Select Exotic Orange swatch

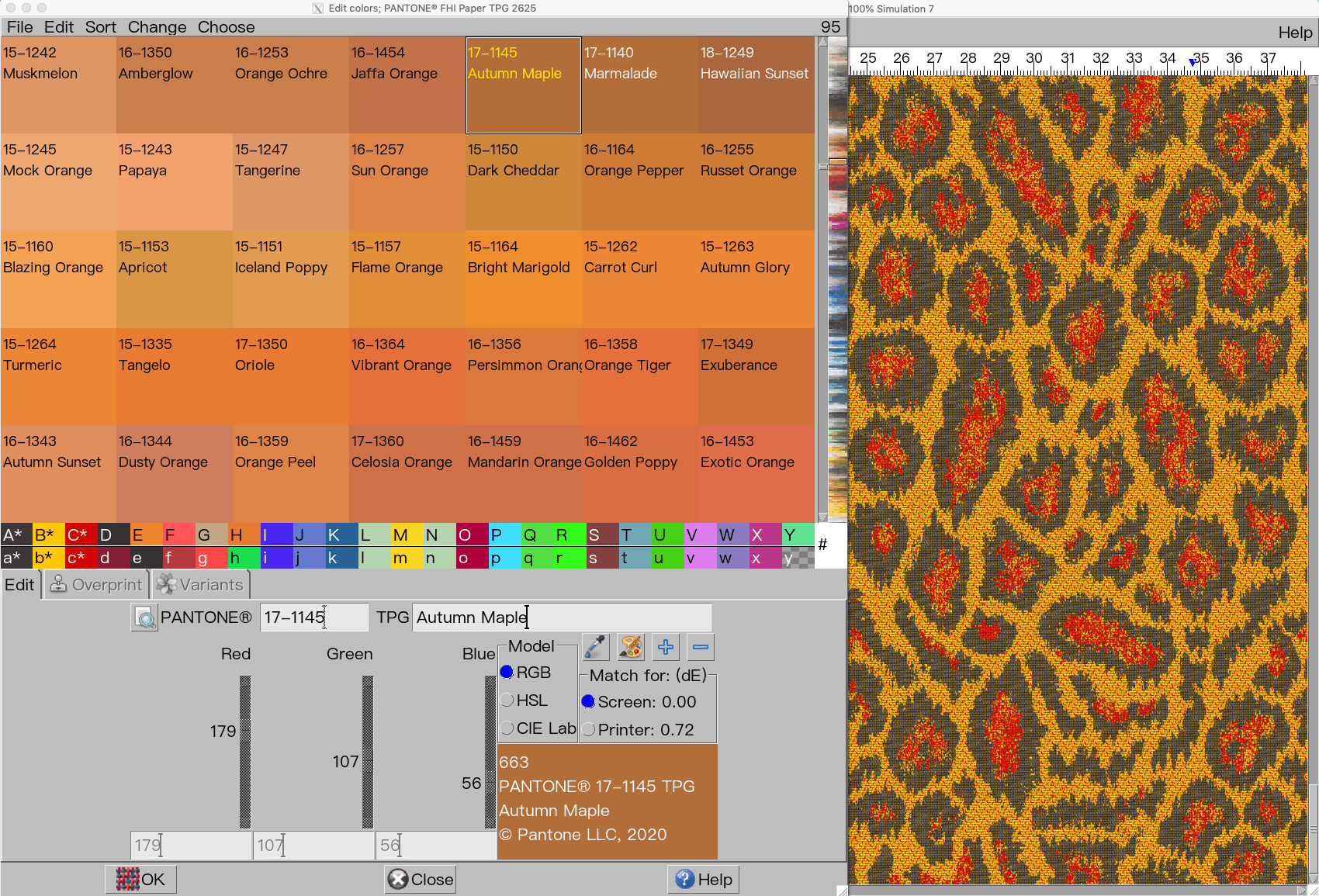[756, 473]
